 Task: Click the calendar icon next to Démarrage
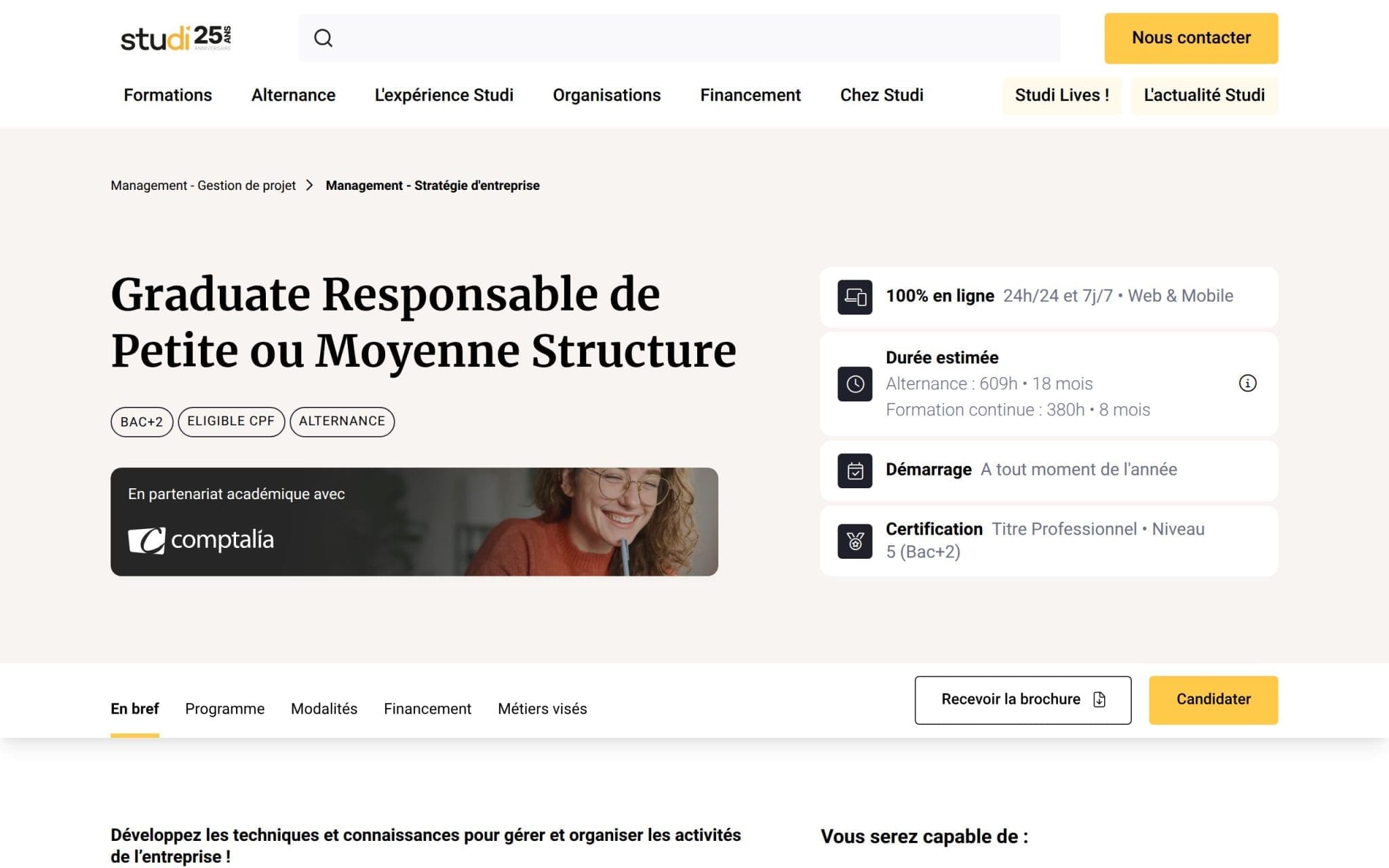click(855, 471)
